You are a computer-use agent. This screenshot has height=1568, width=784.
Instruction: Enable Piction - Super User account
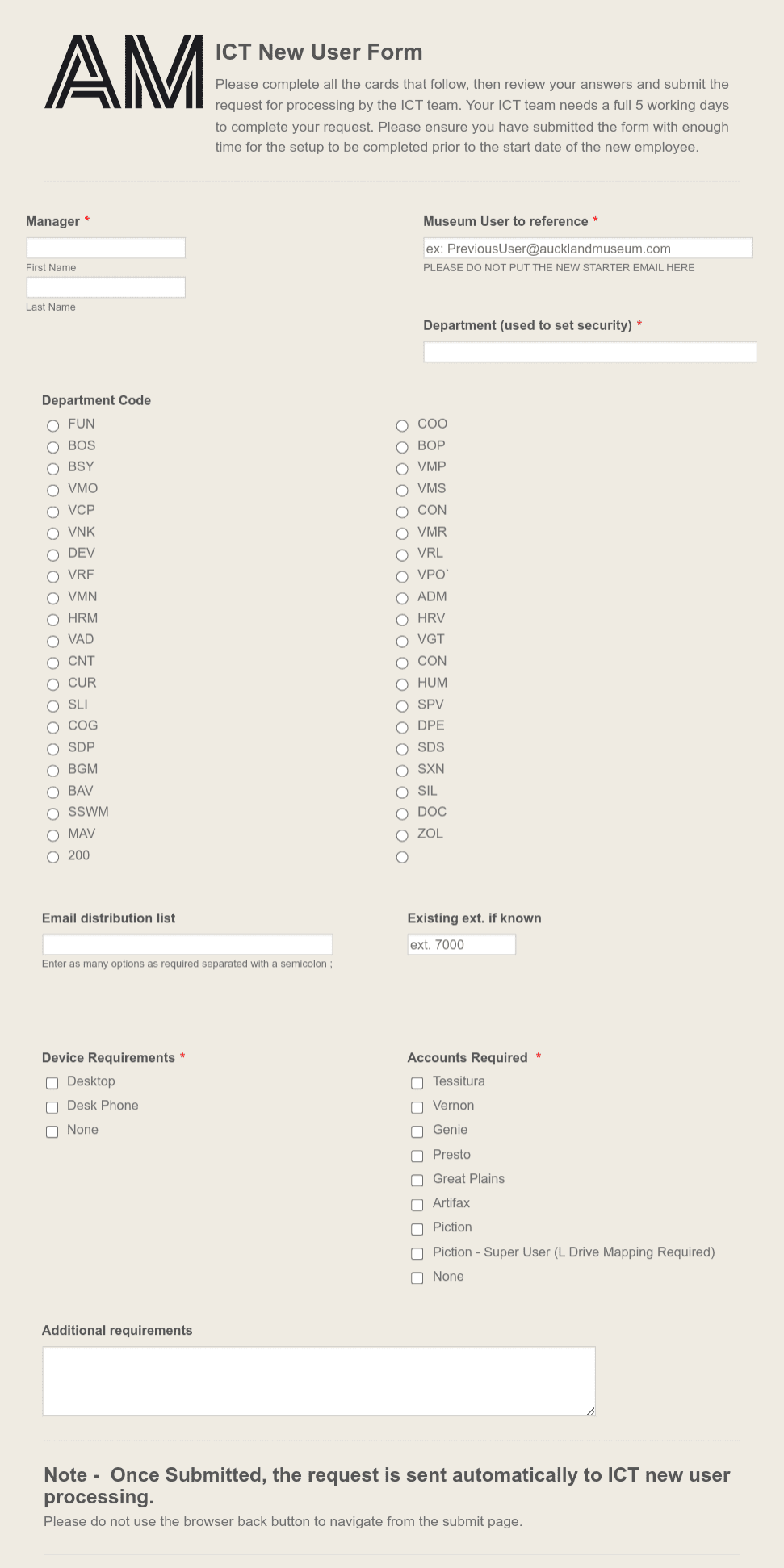pyautogui.click(x=417, y=1253)
